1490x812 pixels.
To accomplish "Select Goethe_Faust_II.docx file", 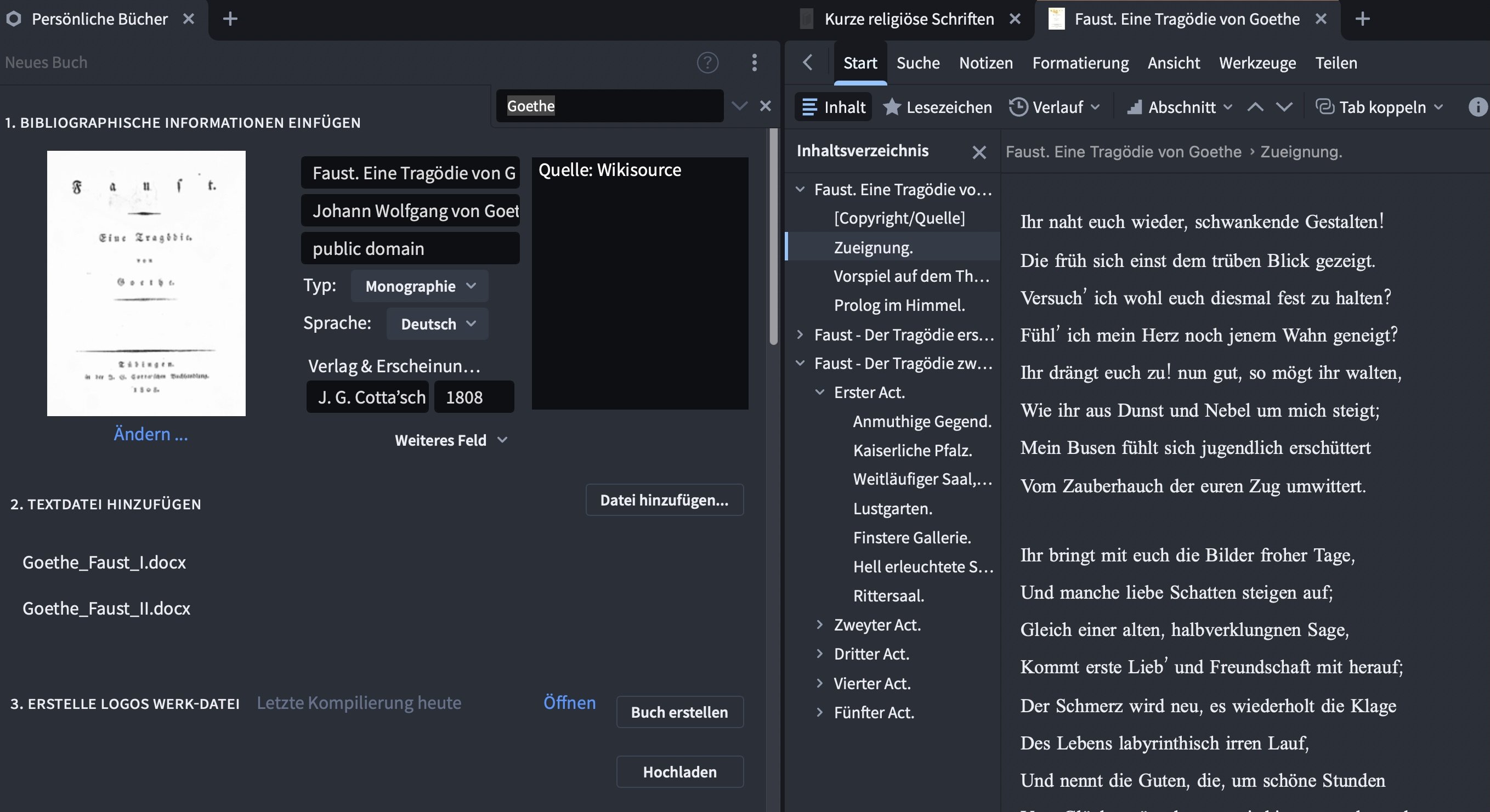I will [106, 609].
